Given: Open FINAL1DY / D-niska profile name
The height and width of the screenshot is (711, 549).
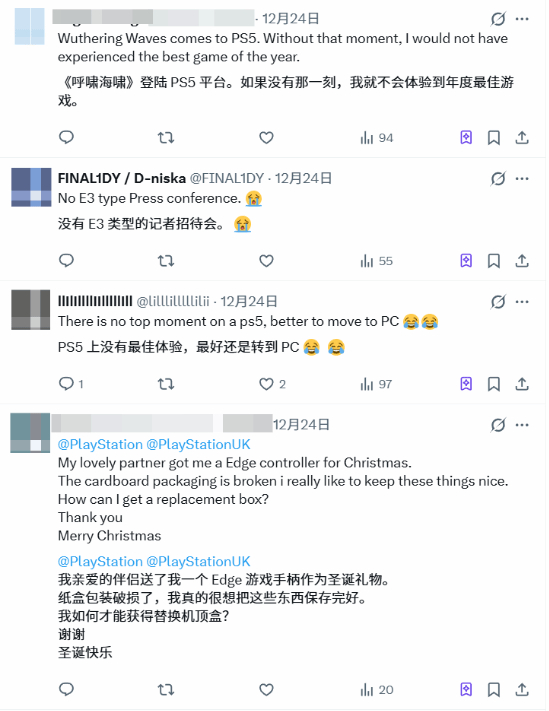Looking at the screenshot, I should (x=121, y=178).
